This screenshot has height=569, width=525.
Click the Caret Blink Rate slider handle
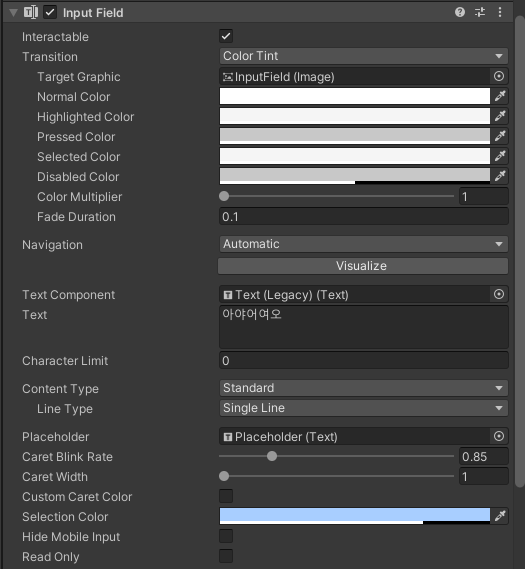click(272, 456)
